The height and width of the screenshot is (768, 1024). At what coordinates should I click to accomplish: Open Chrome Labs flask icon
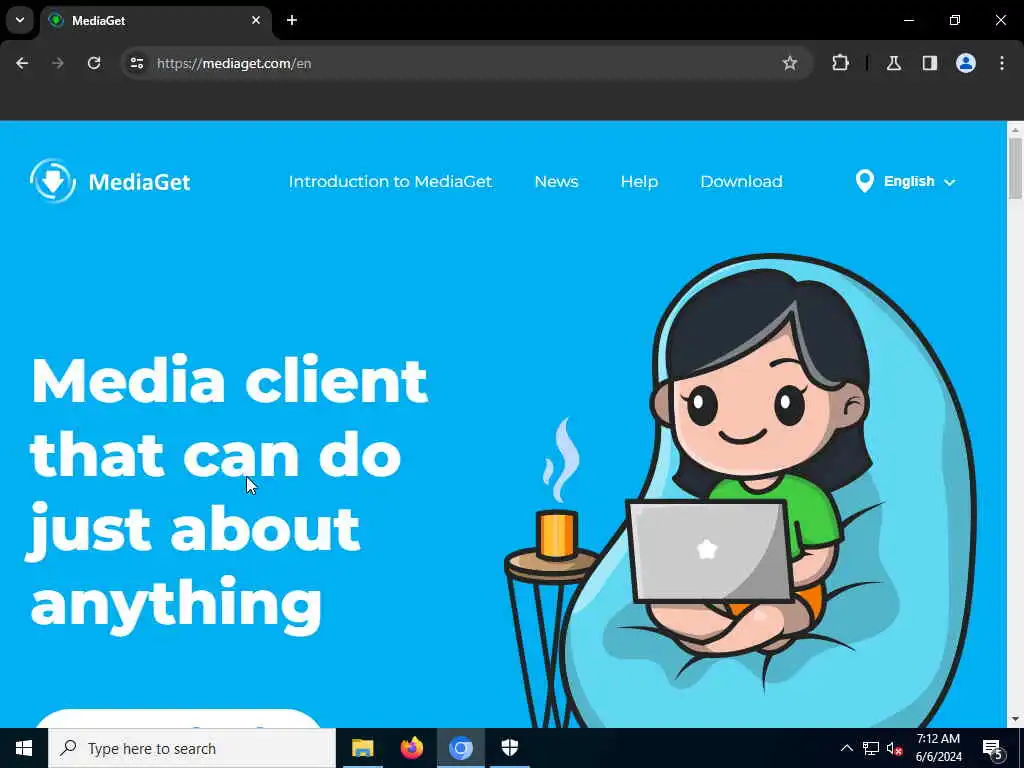click(894, 63)
